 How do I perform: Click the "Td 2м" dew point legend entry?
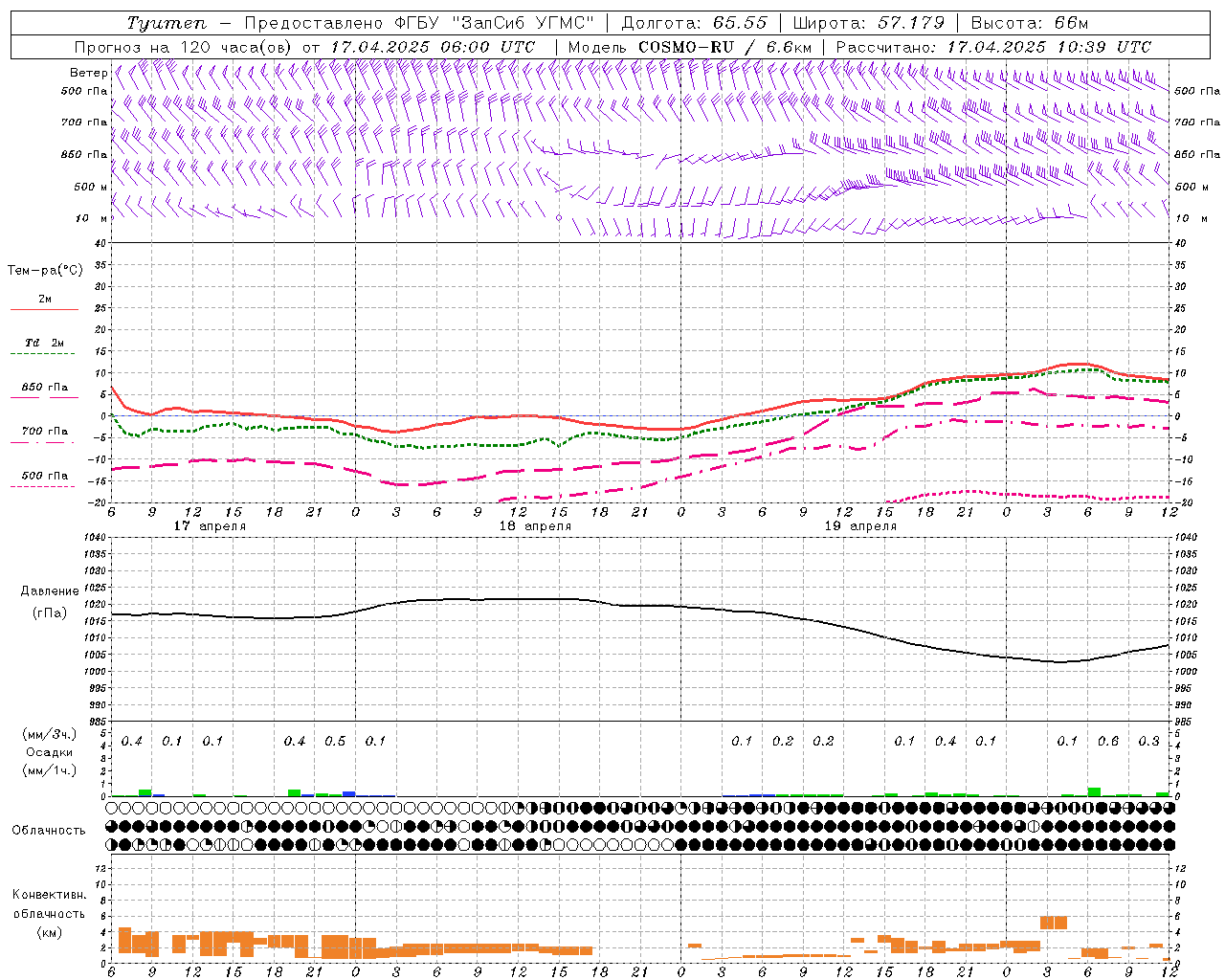click(x=45, y=343)
